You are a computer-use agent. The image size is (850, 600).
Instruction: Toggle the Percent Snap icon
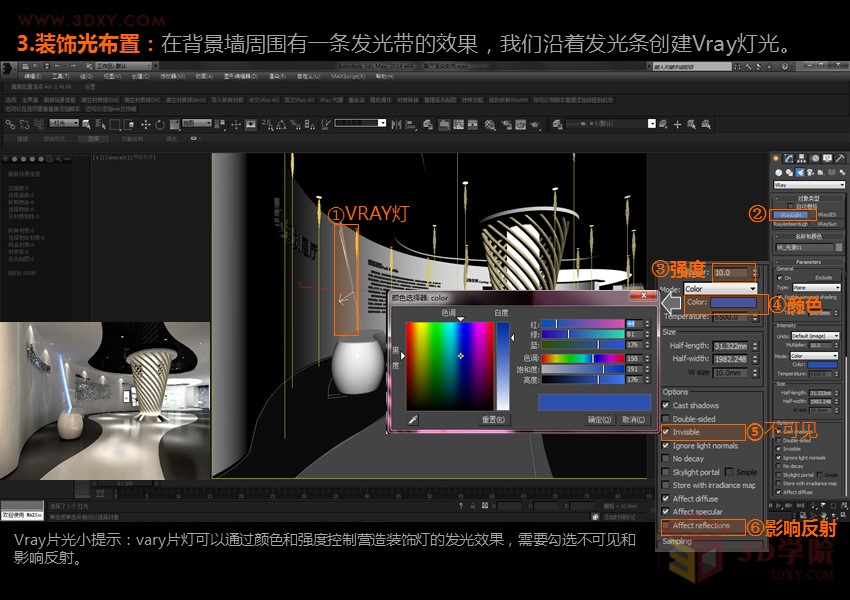295,125
